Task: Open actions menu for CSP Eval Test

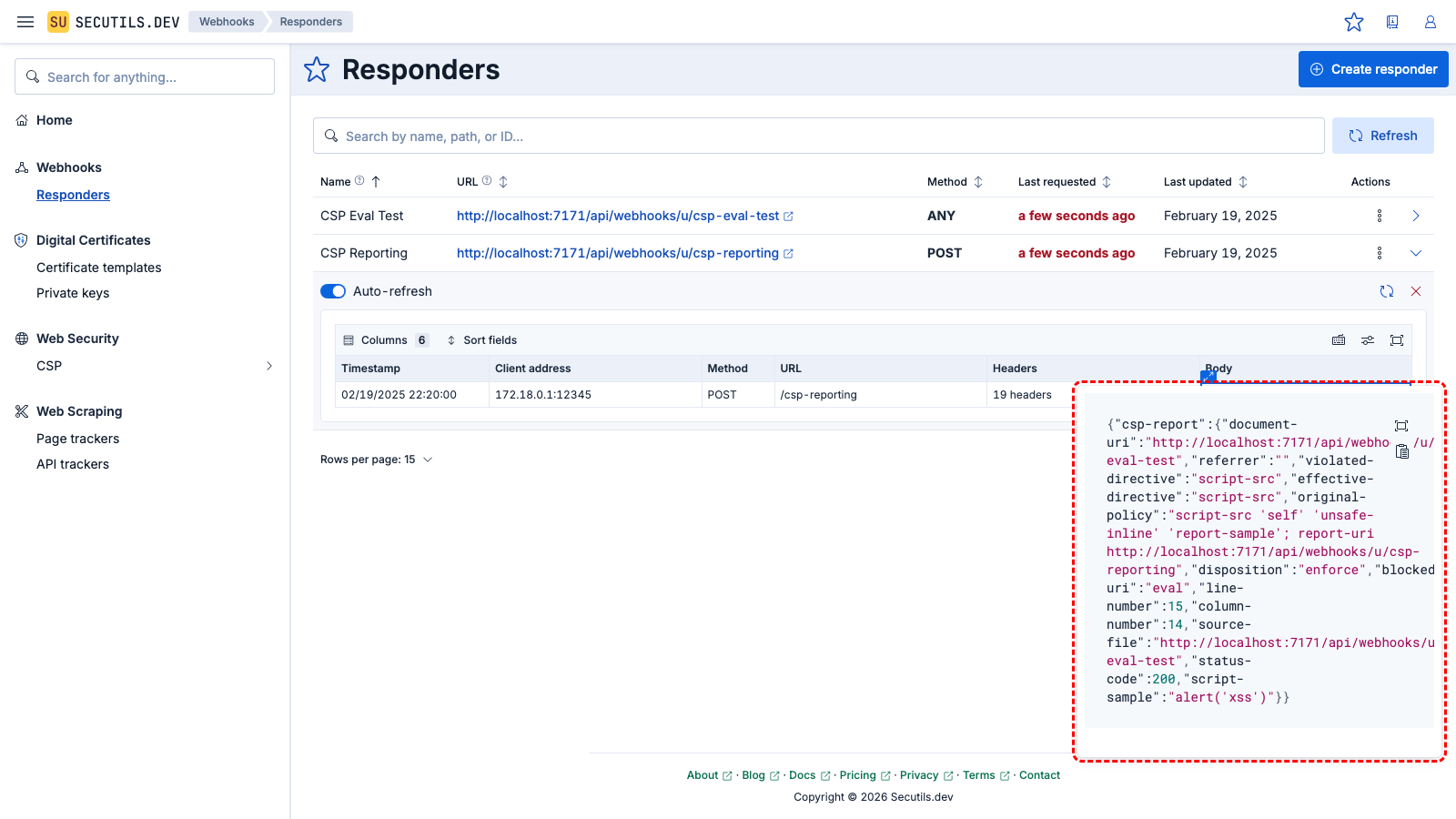Action: pyautogui.click(x=1380, y=216)
